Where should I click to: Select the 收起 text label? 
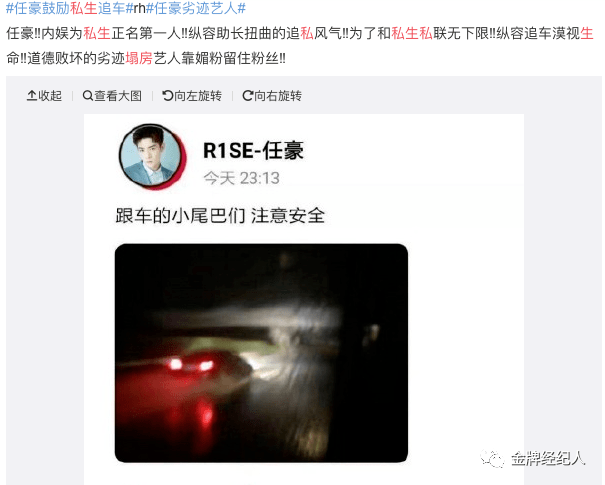(50, 96)
